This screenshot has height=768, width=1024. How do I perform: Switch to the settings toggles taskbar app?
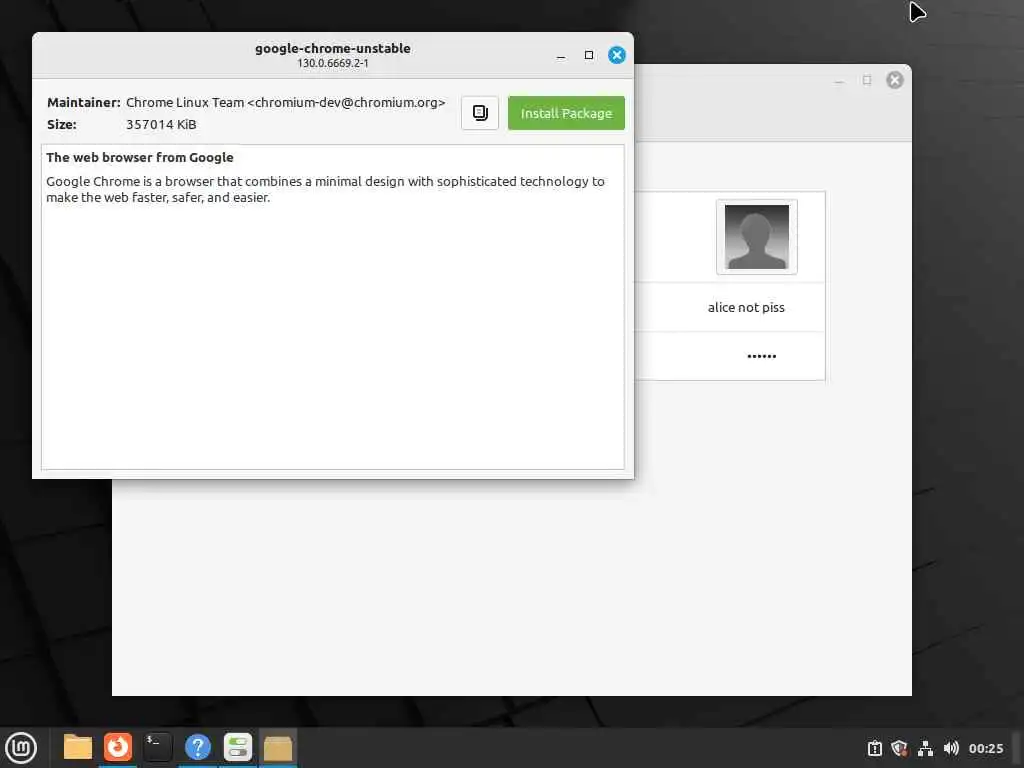[238, 747]
